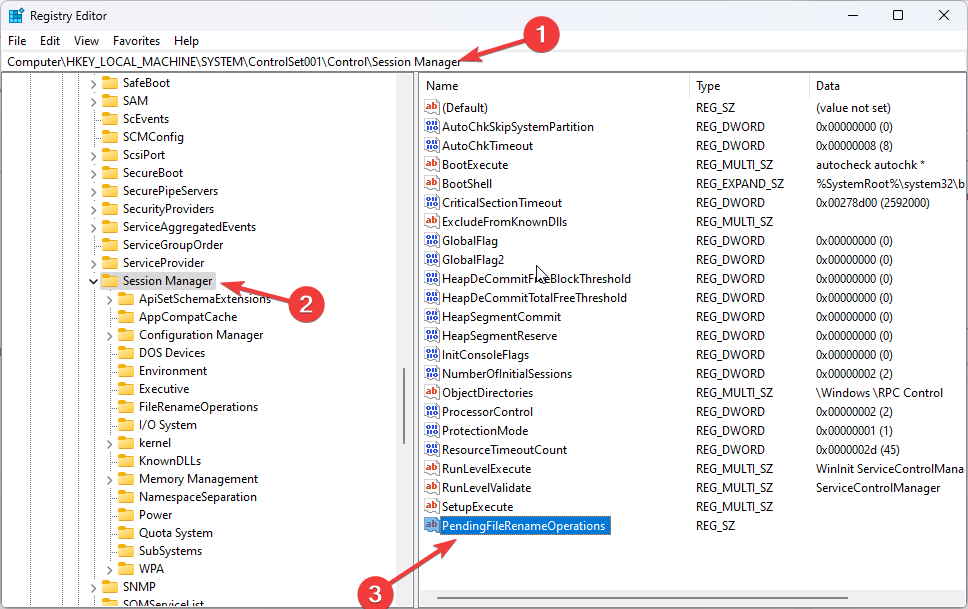Select the Quota System key

tap(175, 533)
